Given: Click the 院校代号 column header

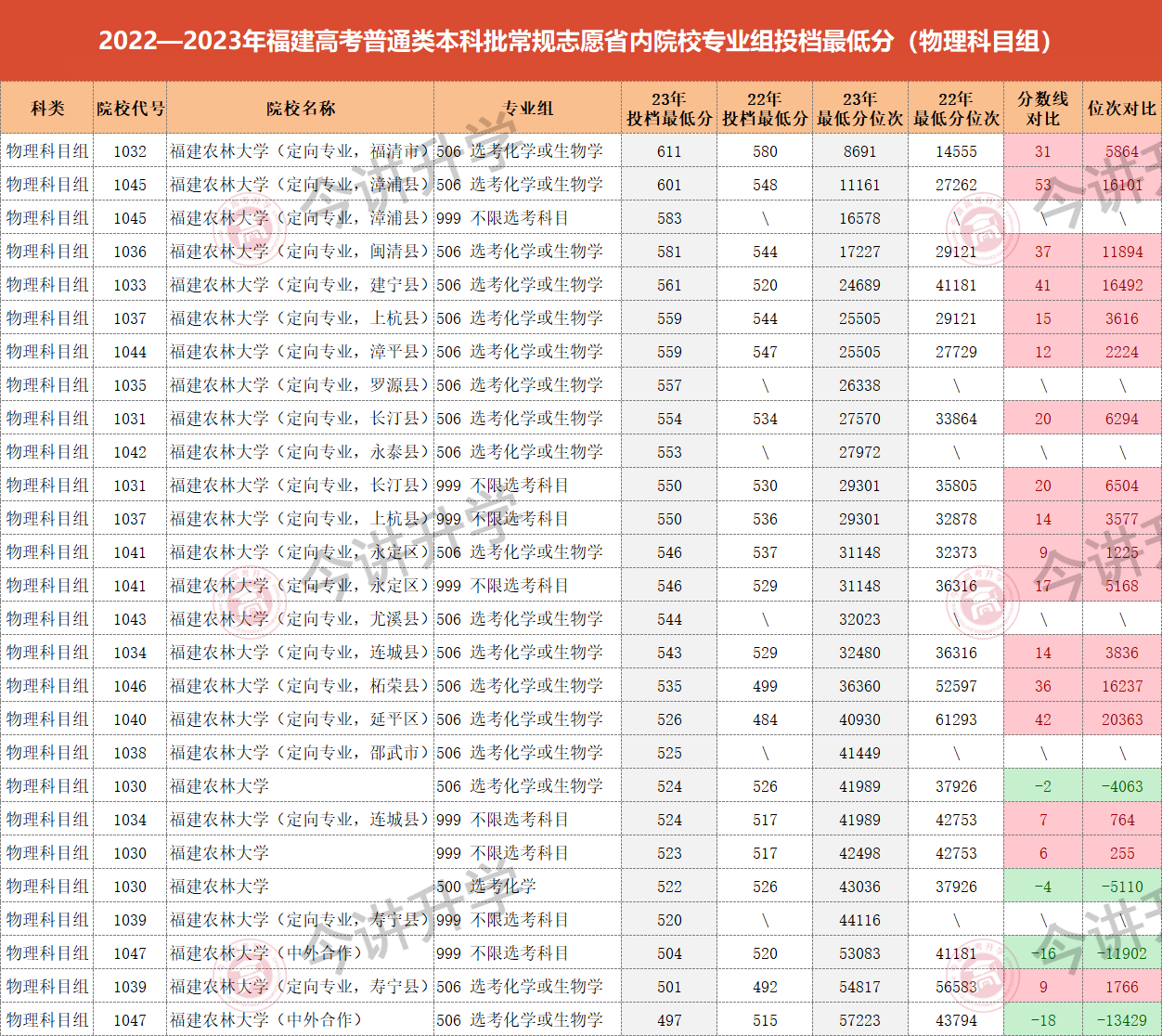Looking at the screenshot, I should pos(130,109).
